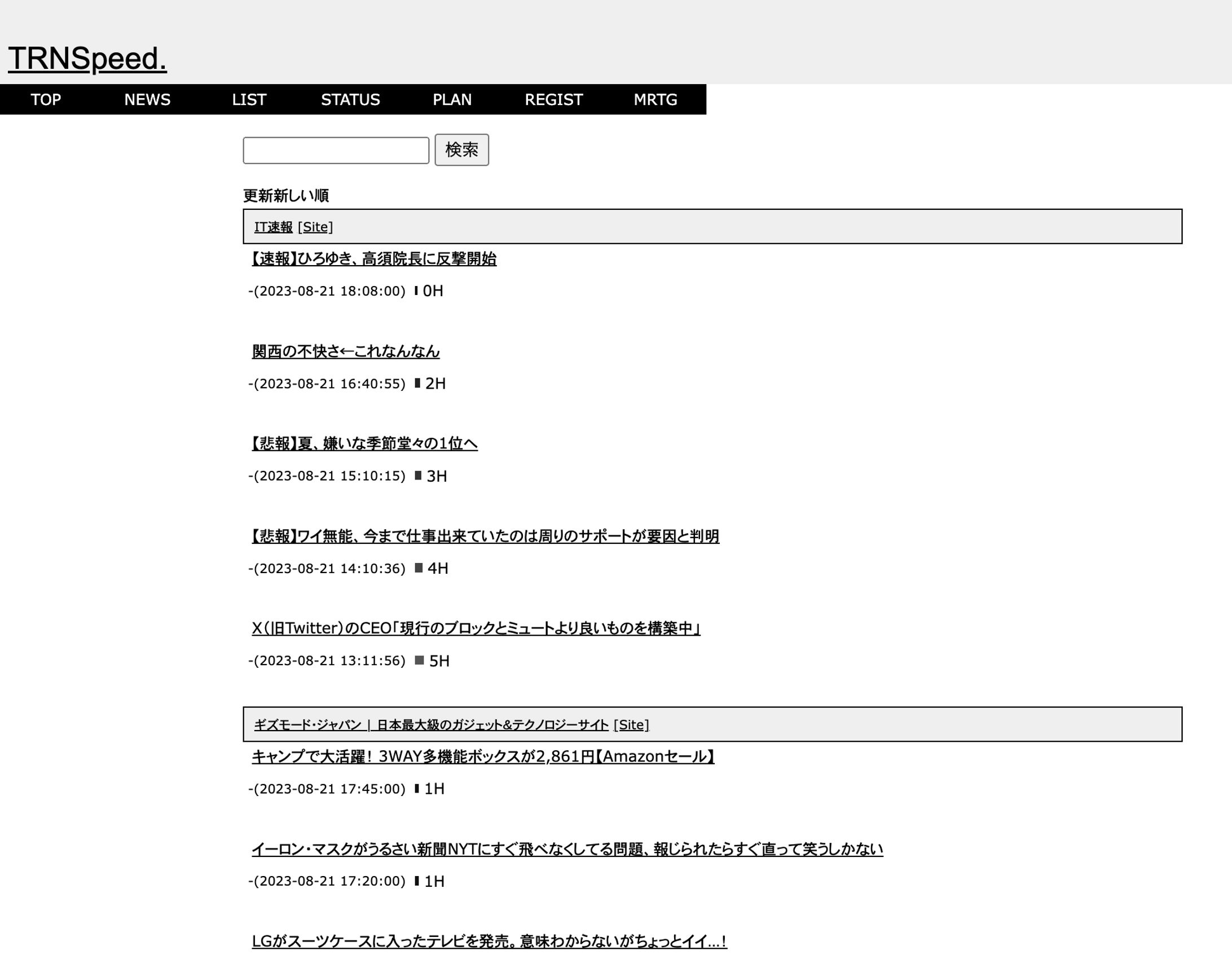This screenshot has height=959, width=1232.
Task: Focus the search text field
Action: click(336, 150)
